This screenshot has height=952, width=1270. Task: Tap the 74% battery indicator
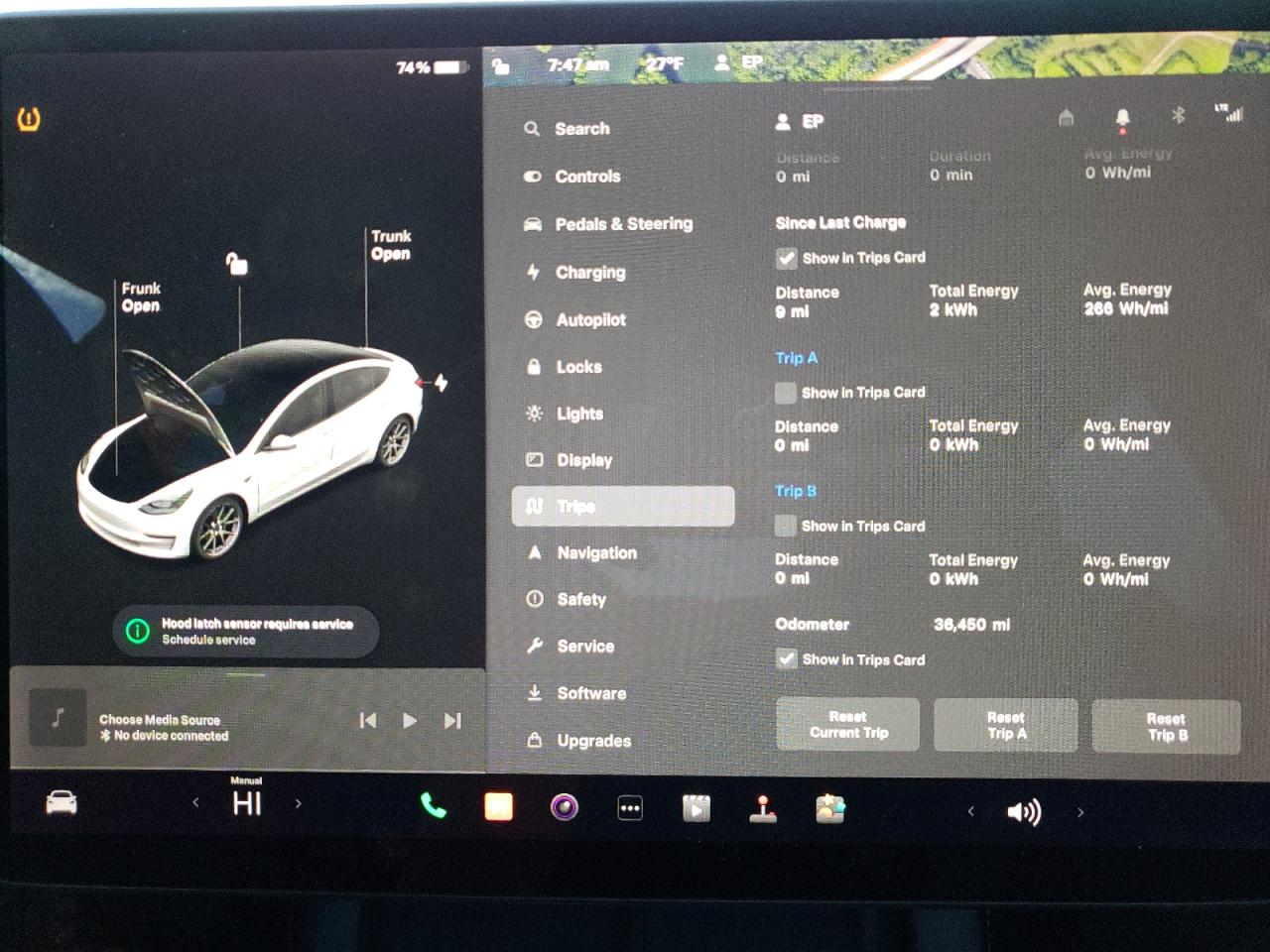tap(432, 67)
